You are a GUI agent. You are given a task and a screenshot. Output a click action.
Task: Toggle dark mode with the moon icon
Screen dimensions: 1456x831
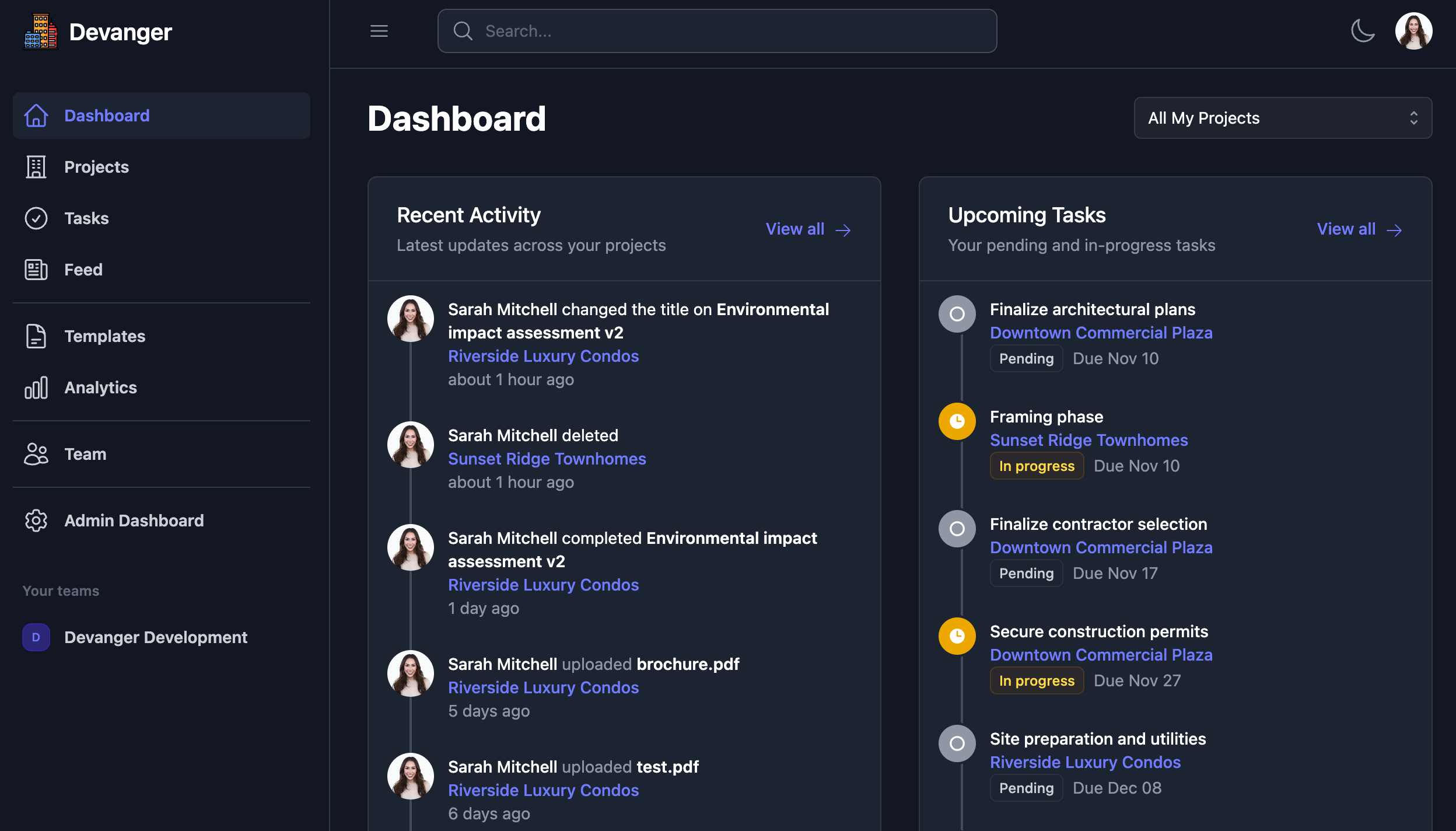click(x=1363, y=30)
